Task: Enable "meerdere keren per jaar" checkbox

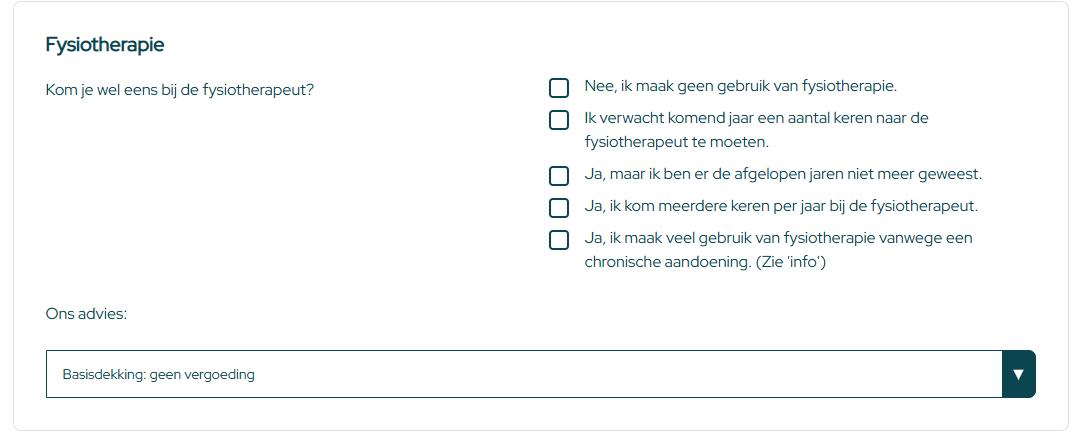Action: (x=559, y=208)
